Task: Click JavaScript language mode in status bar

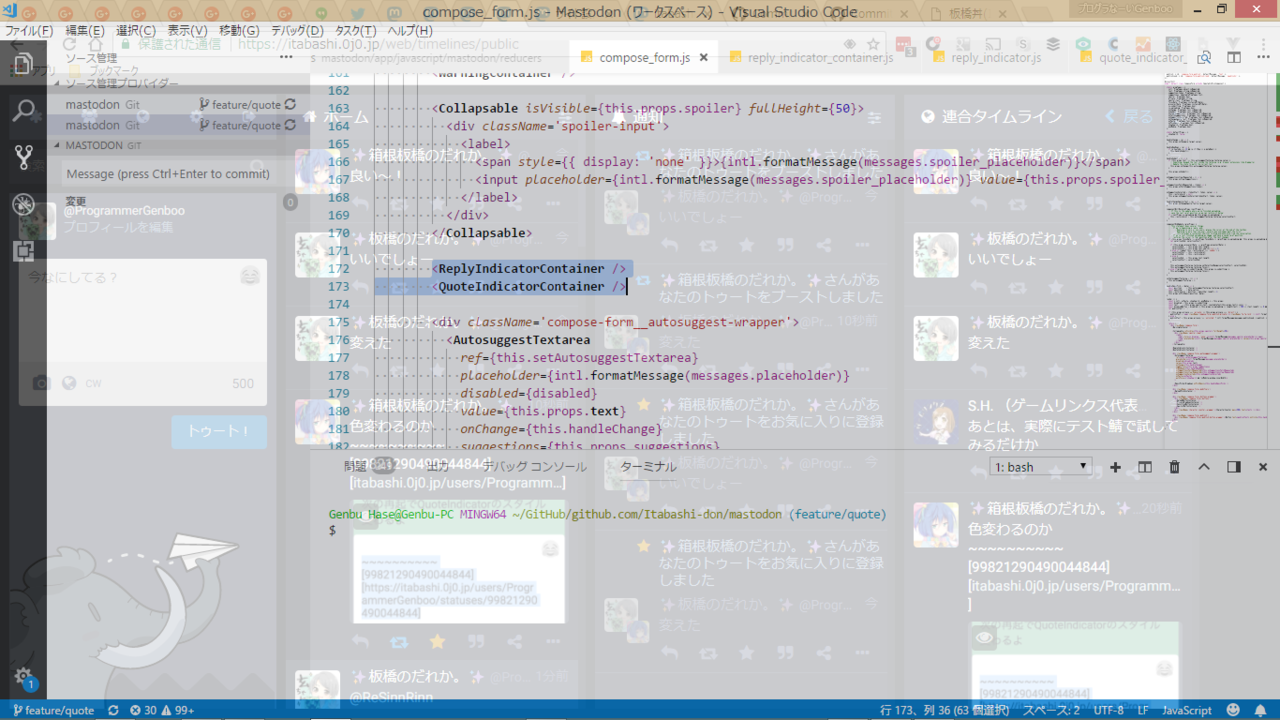Action: pos(1186,710)
